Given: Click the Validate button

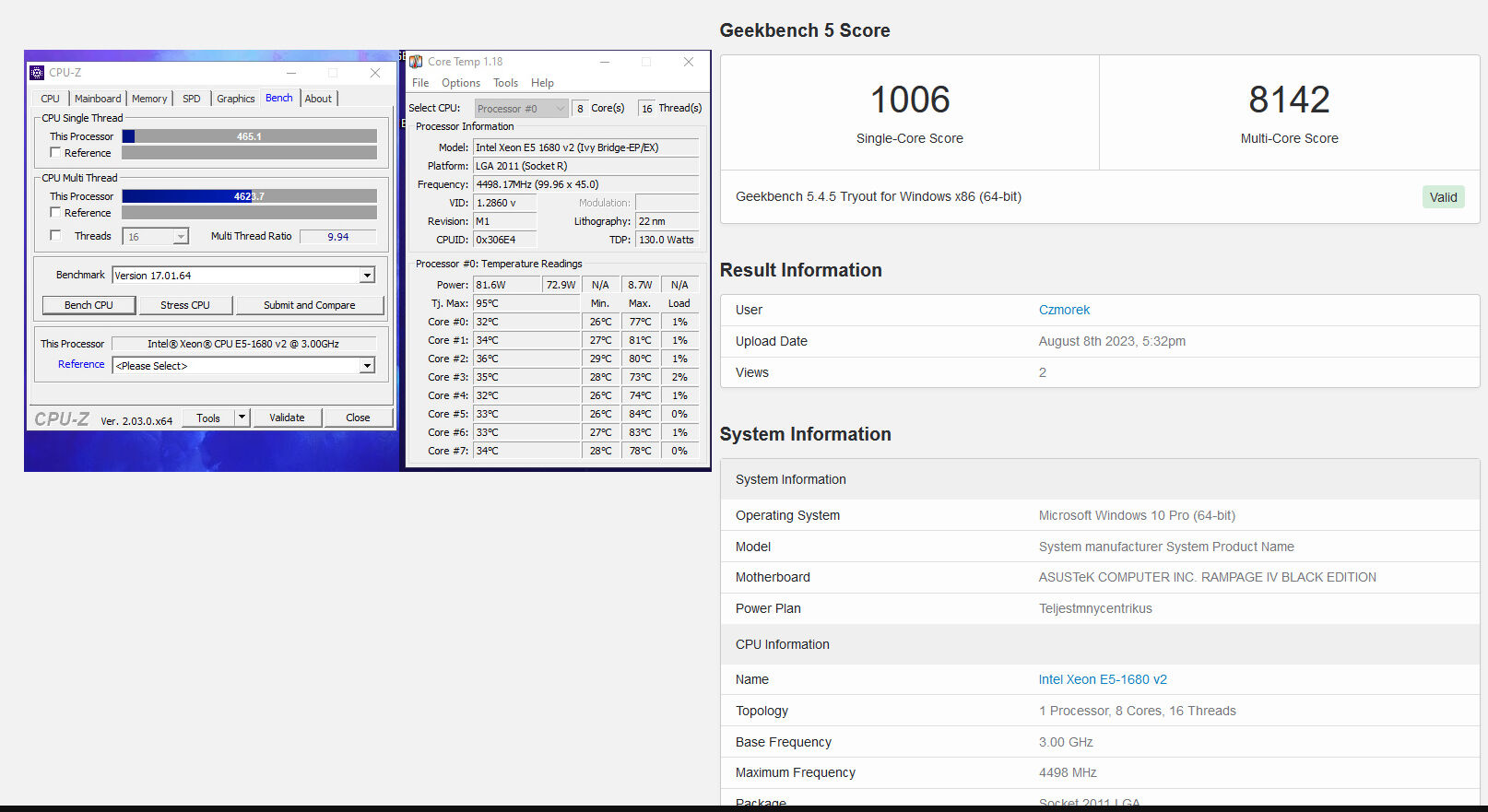Looking at the screenshot, I should (x=287, y=418).
